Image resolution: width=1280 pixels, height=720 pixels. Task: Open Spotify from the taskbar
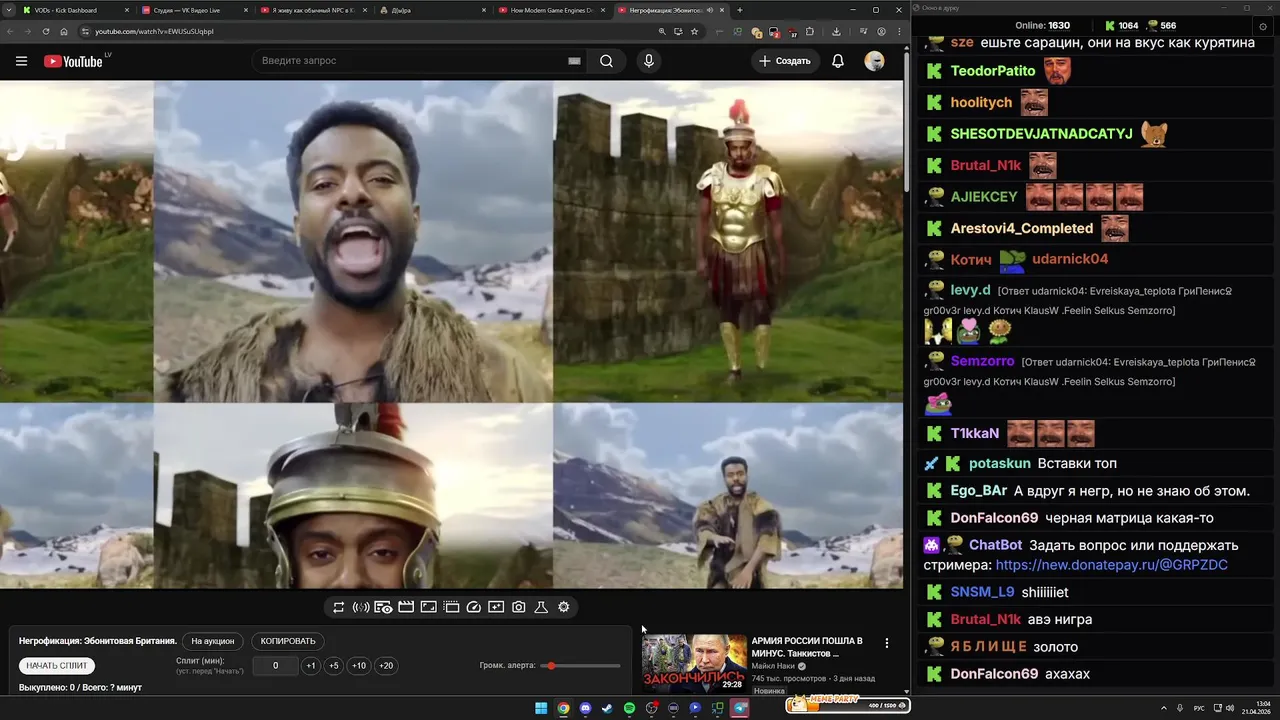tap(629, 708)
